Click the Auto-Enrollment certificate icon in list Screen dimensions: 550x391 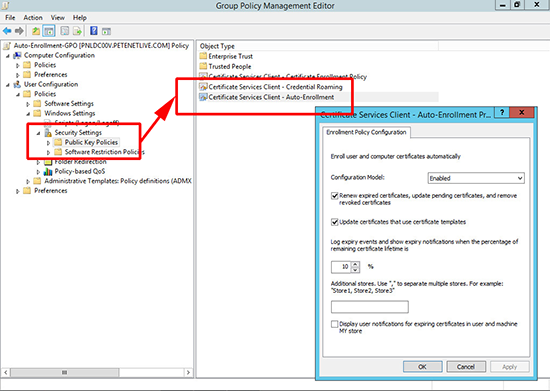(203, 97)
